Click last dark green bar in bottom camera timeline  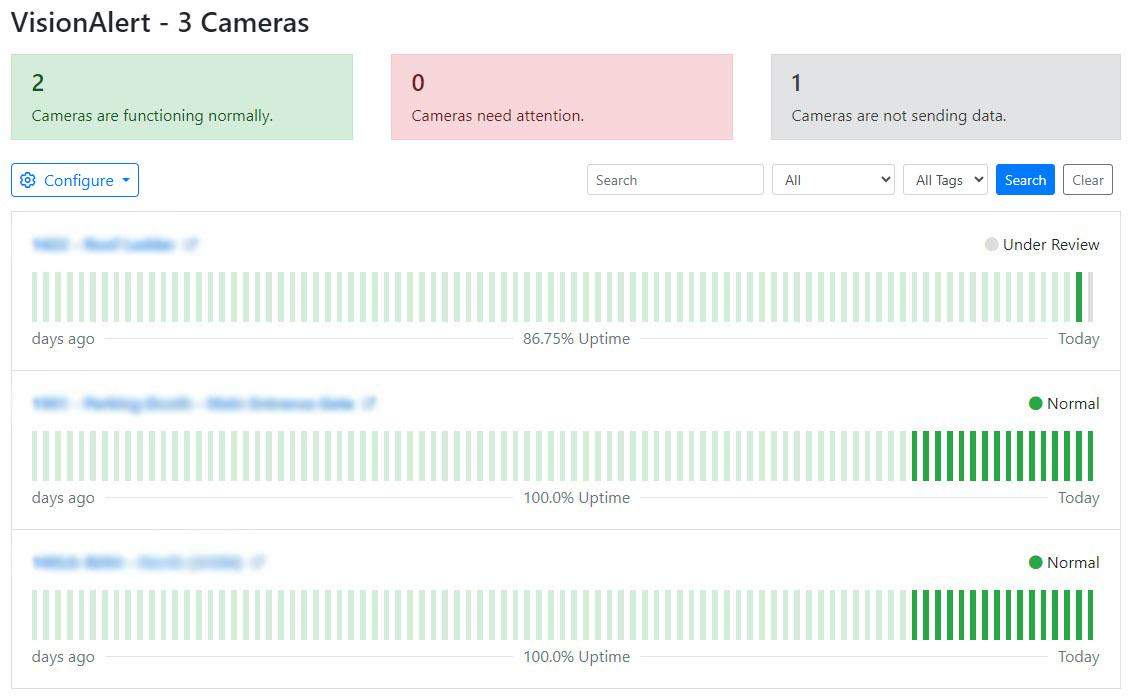[1090, 615]
